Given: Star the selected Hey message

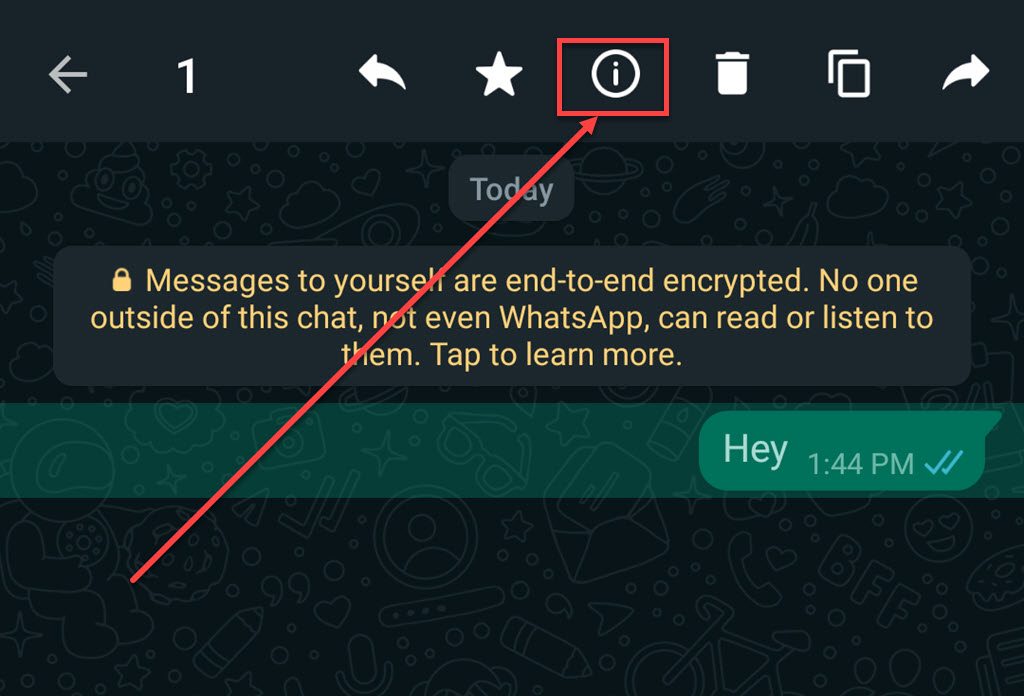Looking at the screenshot, I should tap(499, 74).
